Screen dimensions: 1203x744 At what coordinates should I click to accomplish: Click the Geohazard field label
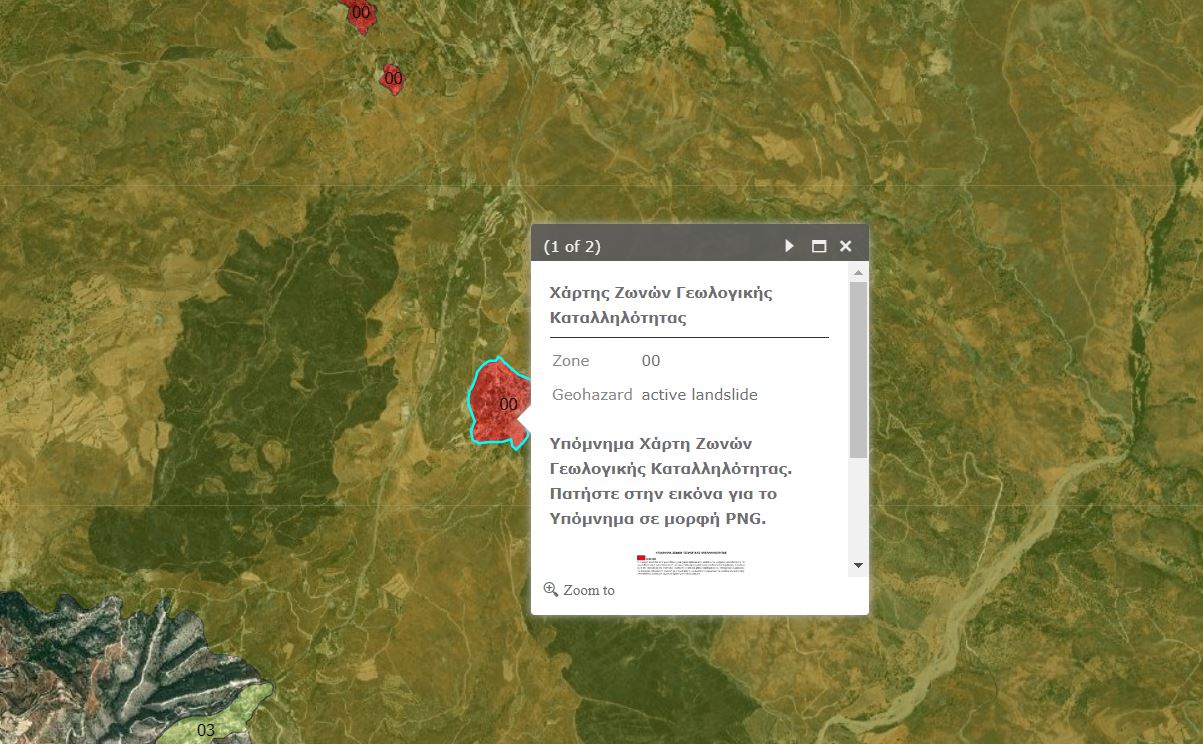click(592, 394)
